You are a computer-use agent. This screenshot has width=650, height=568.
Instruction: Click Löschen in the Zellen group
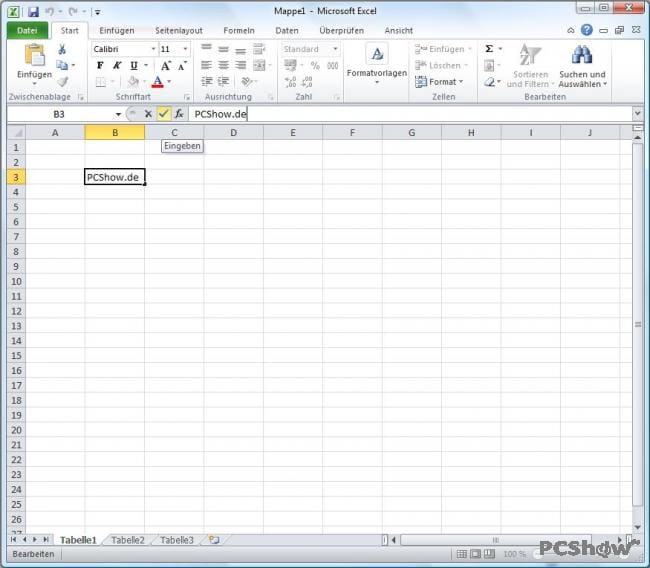click(x=441, y=66)
